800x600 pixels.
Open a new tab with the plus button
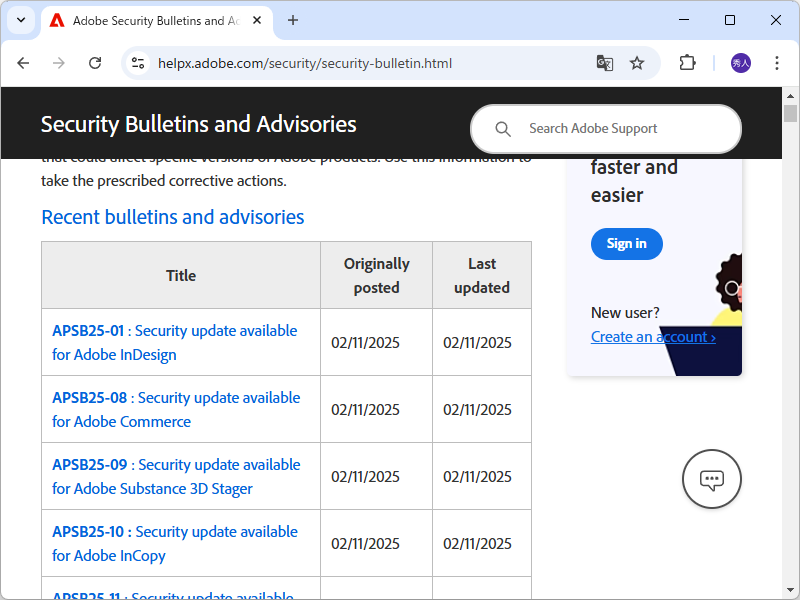click(x=293, y=20)
